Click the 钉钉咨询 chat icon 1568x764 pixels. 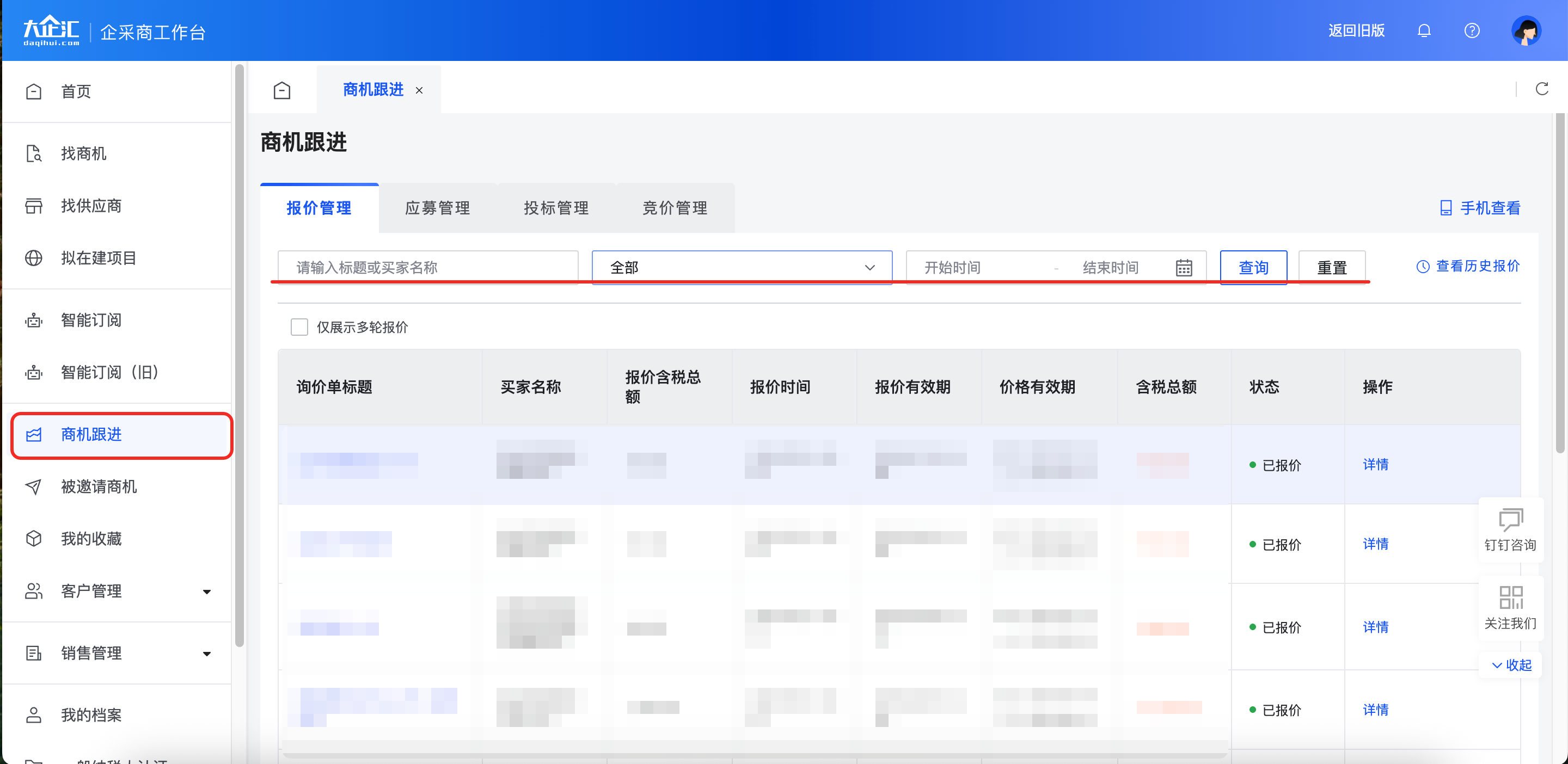pyautogui.click(x=1511, y=521)
